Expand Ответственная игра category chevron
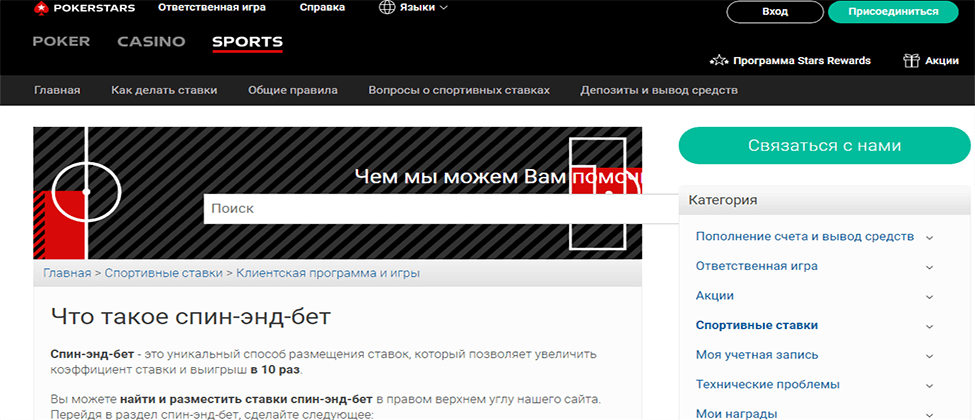The image size is (975, 420). [x=930, y=267]
